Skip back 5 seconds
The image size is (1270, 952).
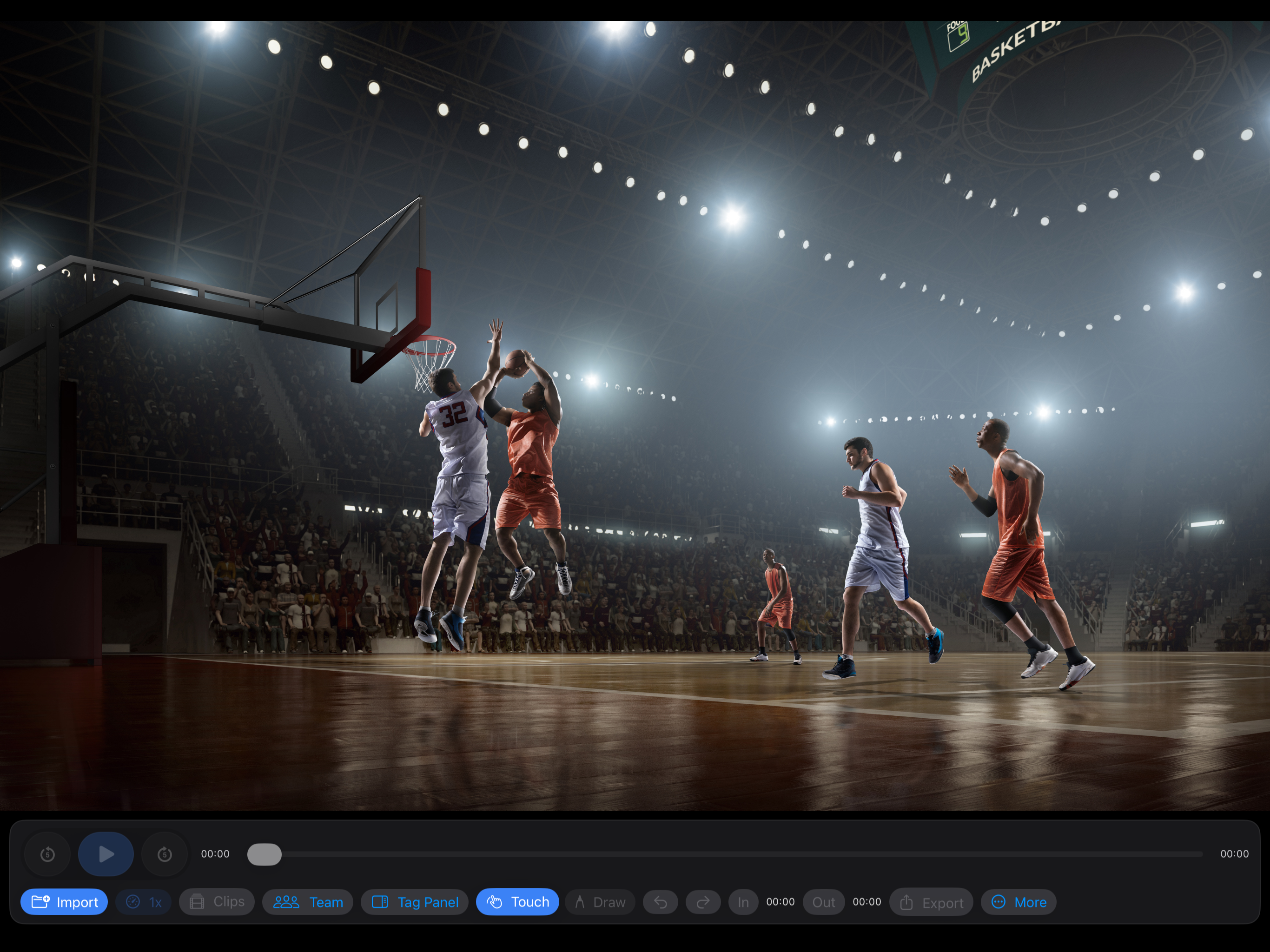(48, 854)
